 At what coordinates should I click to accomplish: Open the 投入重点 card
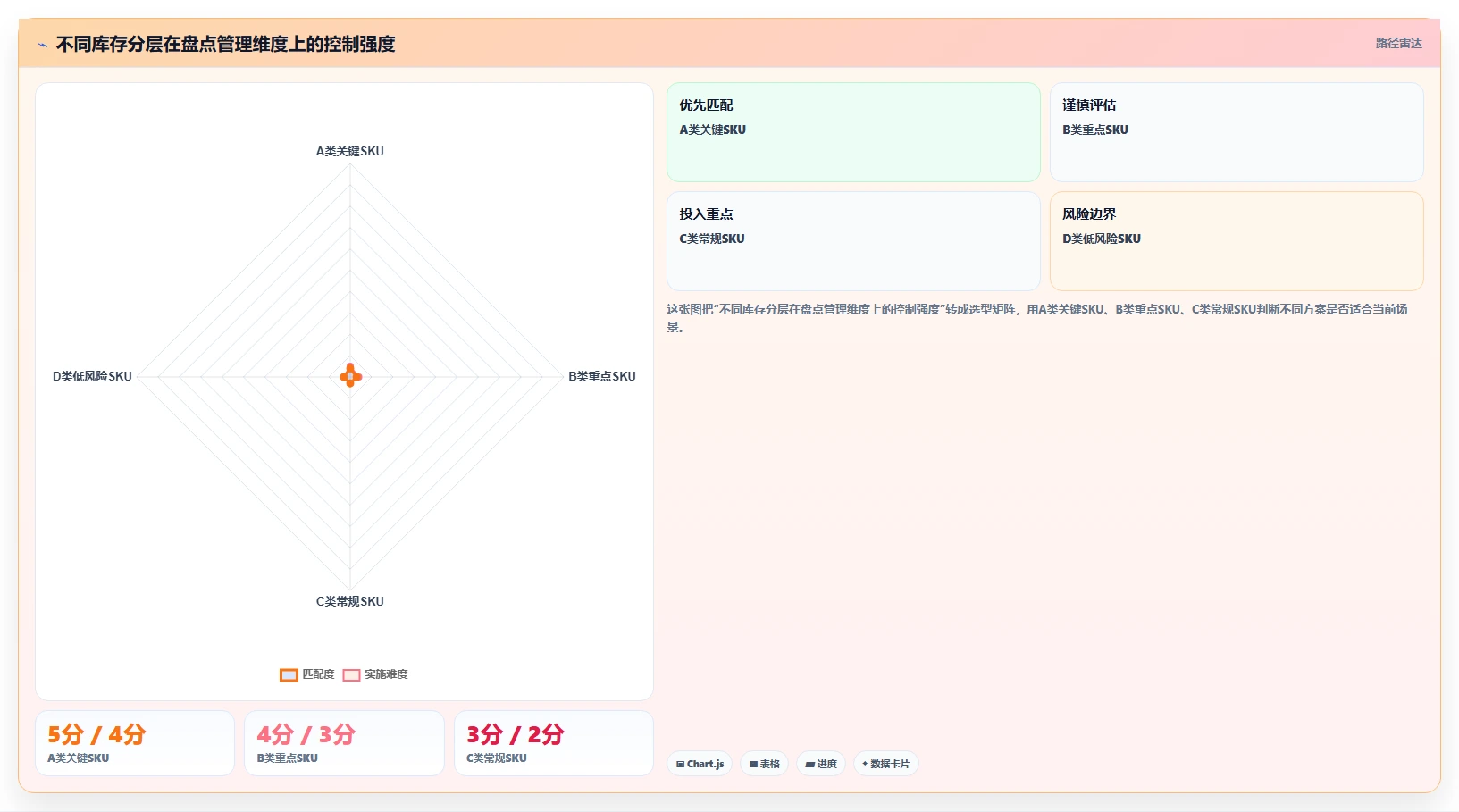[x=853, y=241]
